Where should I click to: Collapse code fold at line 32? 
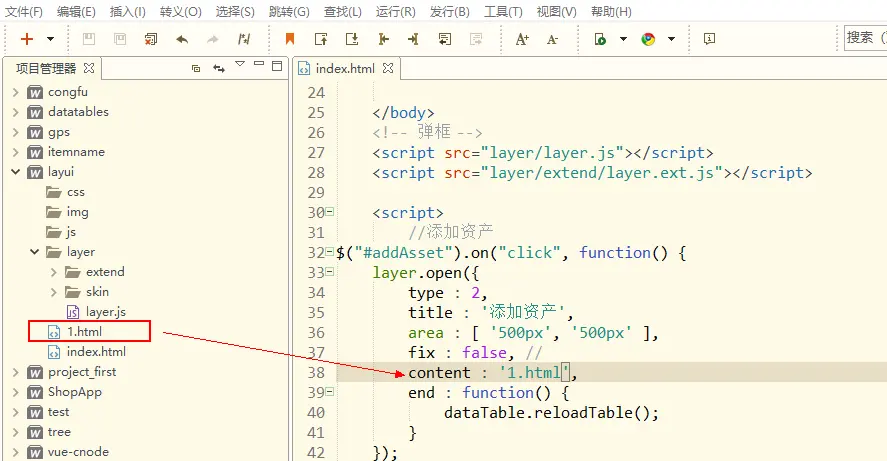[330, 252]
